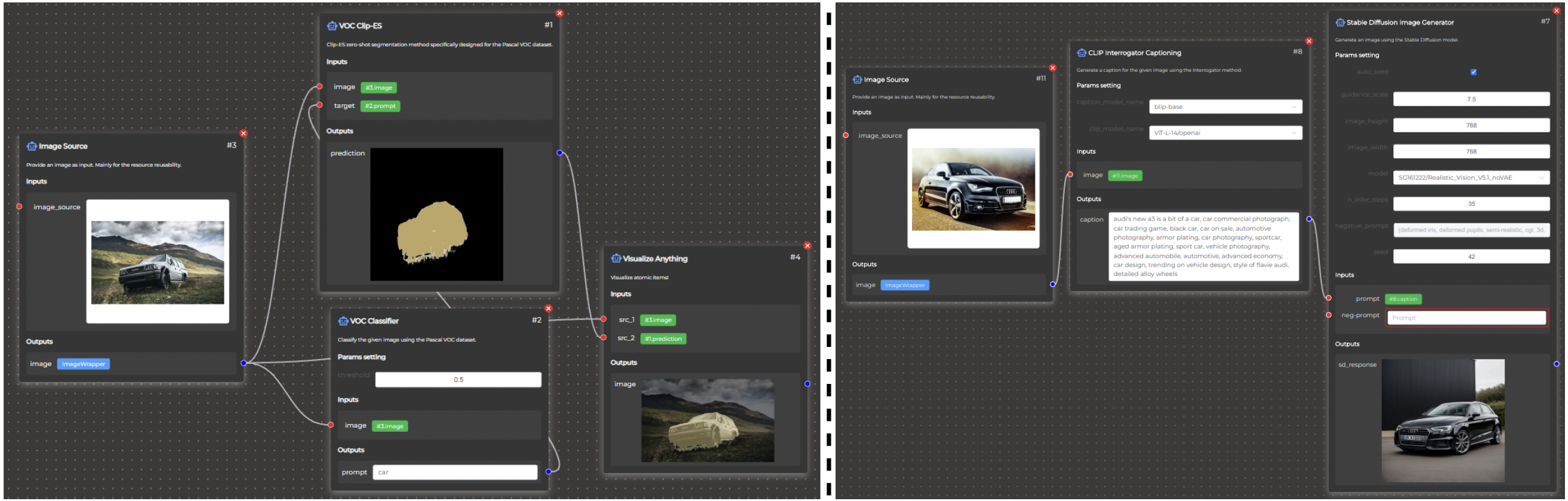Click red input port beside neg-prompt
Screen dimensions: 1568x501
(1328, 315)
